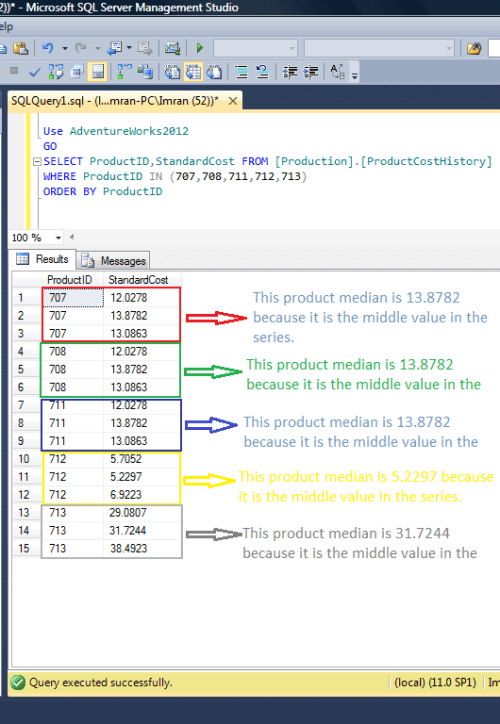500x724 pixels.
Task: Click the Navigate Forward icon
Action: point(145,48)
